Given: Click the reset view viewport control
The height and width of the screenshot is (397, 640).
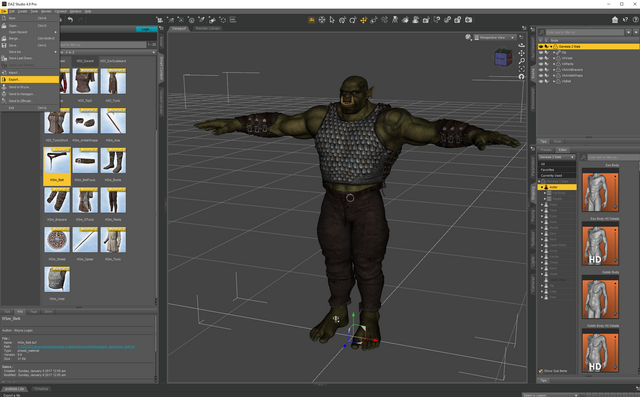Looking at the screenshot, I should pyautogui.click(x=522, y=76).
